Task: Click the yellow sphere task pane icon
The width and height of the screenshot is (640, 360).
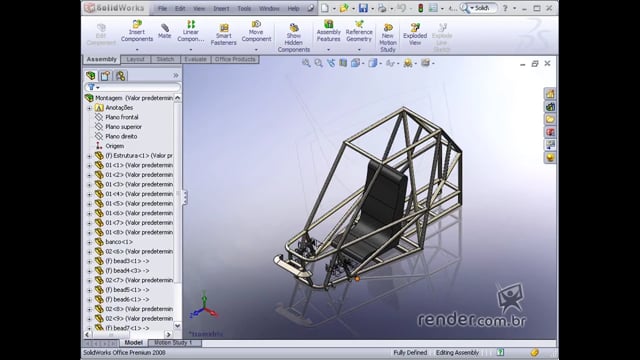Action: (x=550, y=158)
